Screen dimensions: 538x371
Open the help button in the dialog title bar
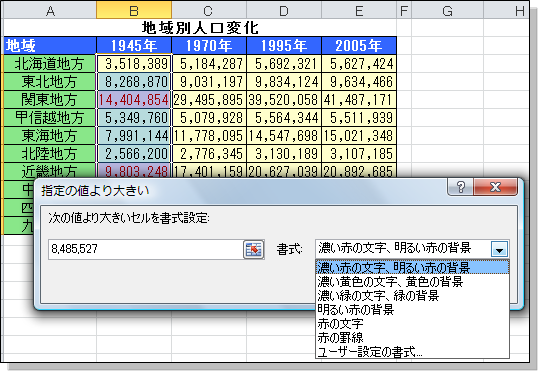coord(460,187)
